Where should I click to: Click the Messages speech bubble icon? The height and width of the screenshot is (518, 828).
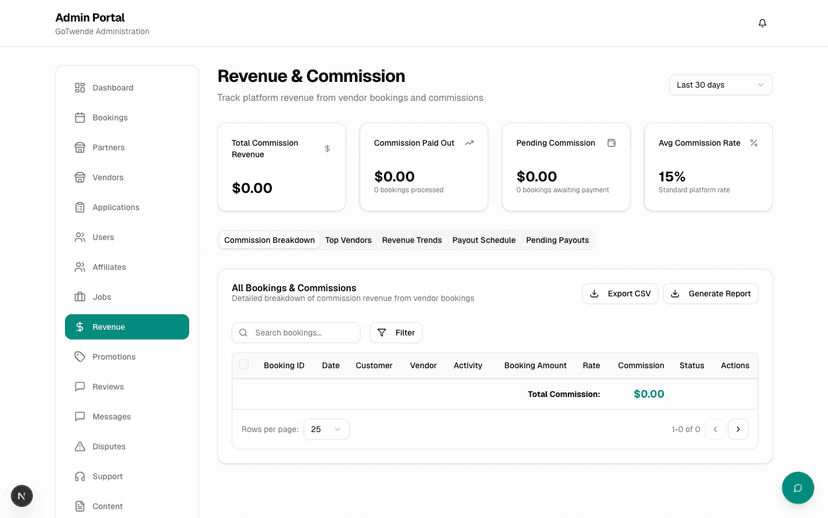pos(80,417)
